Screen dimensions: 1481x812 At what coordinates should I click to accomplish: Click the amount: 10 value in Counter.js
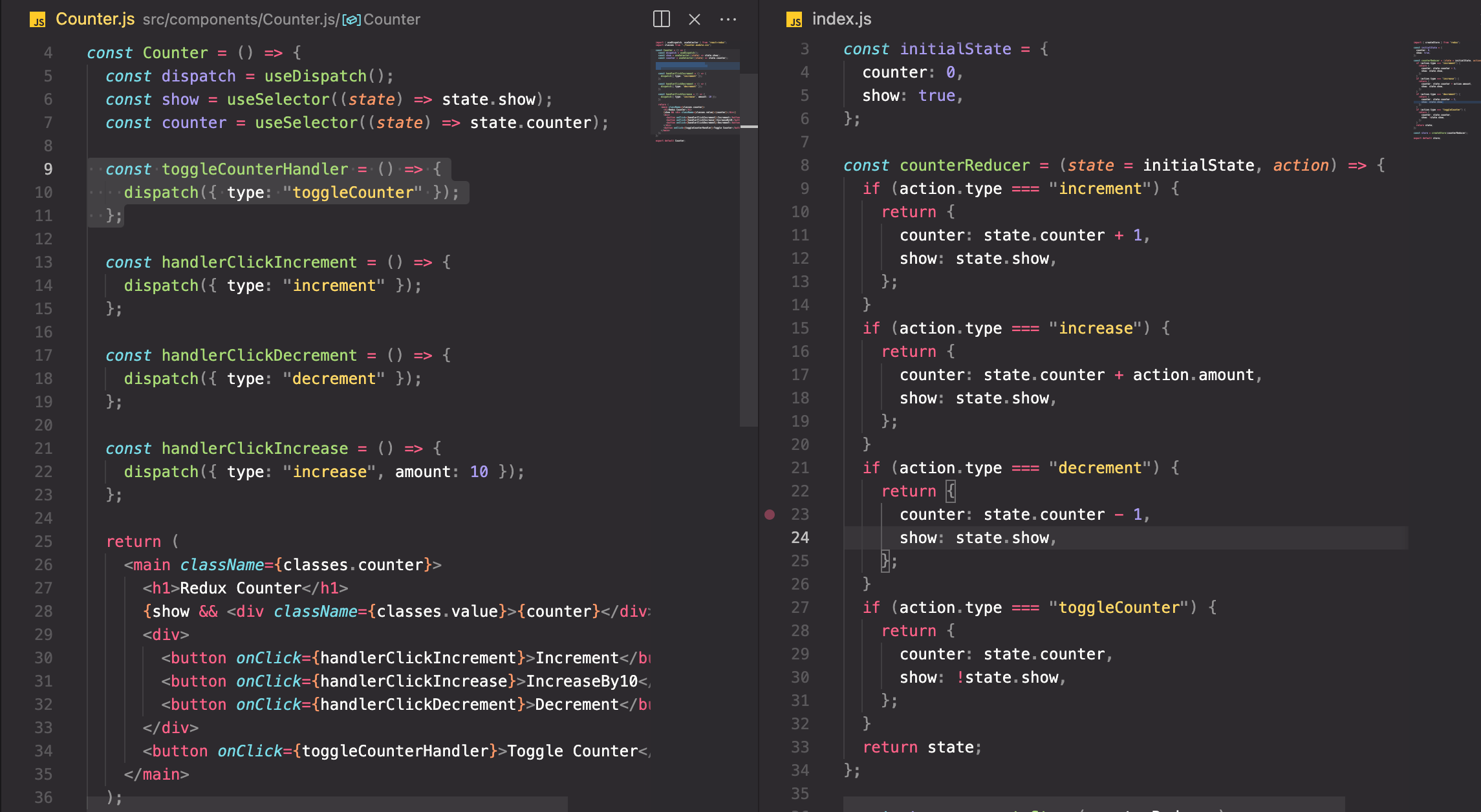(442, 472)
